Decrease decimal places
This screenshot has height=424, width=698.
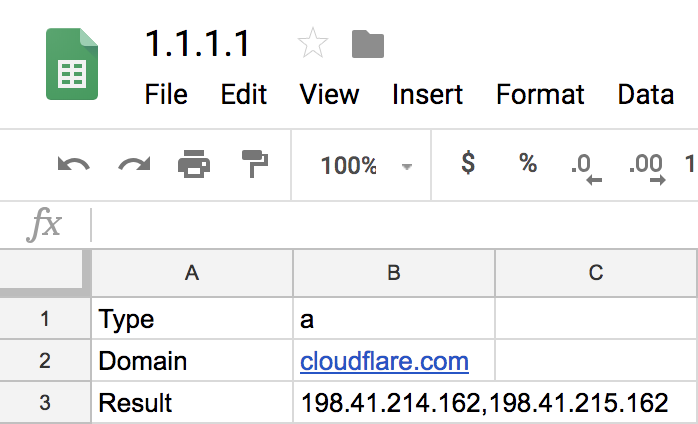coord(586,166)
